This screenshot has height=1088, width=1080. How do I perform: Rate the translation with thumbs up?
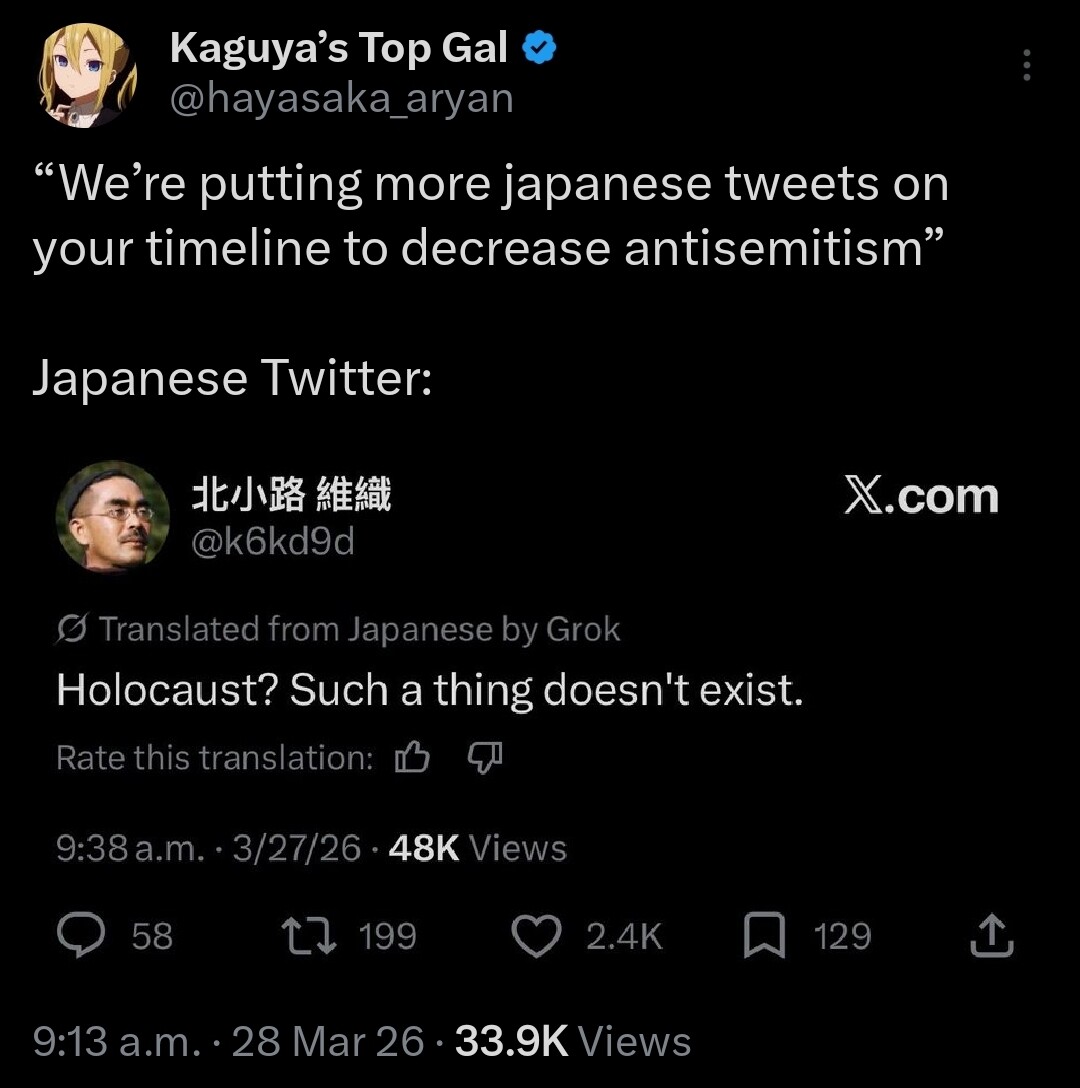click(x=412, y=759)
